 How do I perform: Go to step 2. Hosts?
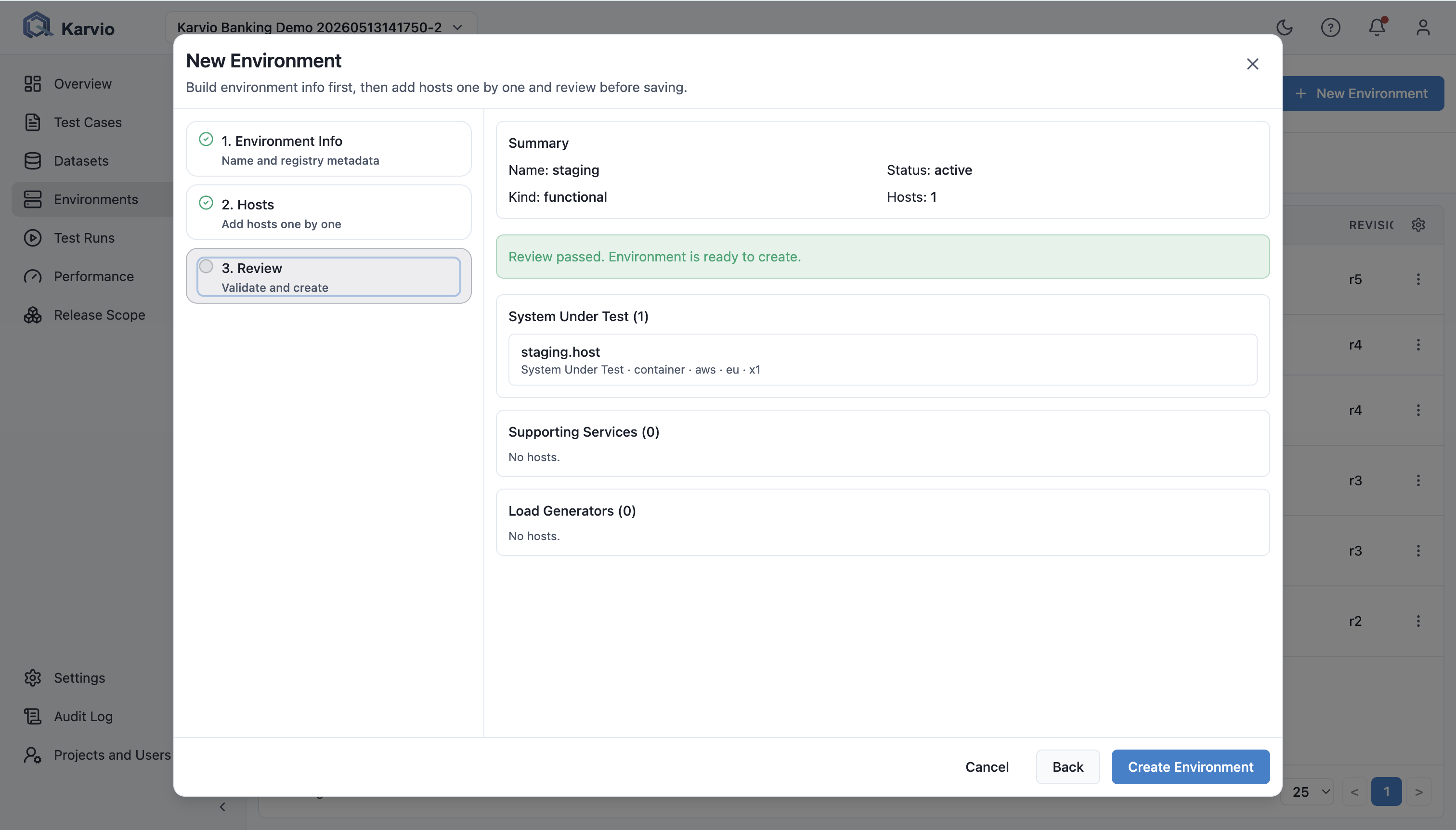tap(328, 213)
